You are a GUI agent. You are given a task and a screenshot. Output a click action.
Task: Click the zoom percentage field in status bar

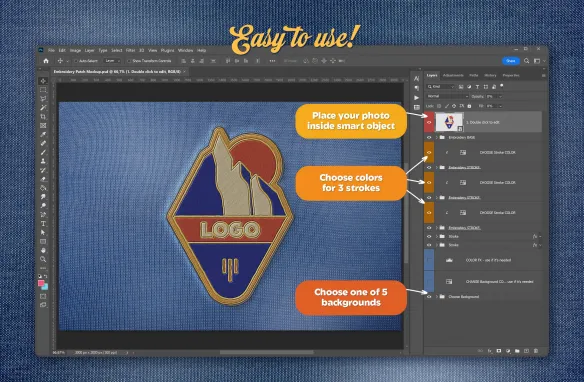click(x=58, y=352)
